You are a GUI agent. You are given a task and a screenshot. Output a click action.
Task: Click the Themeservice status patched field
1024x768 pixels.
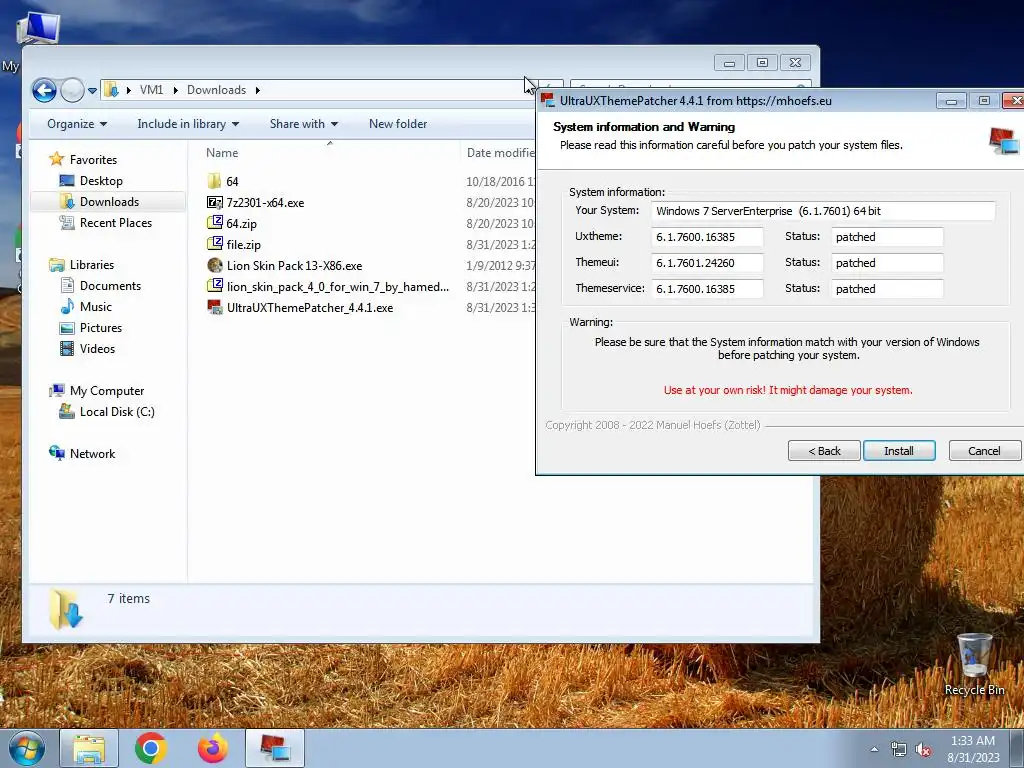tap(887, 289)
